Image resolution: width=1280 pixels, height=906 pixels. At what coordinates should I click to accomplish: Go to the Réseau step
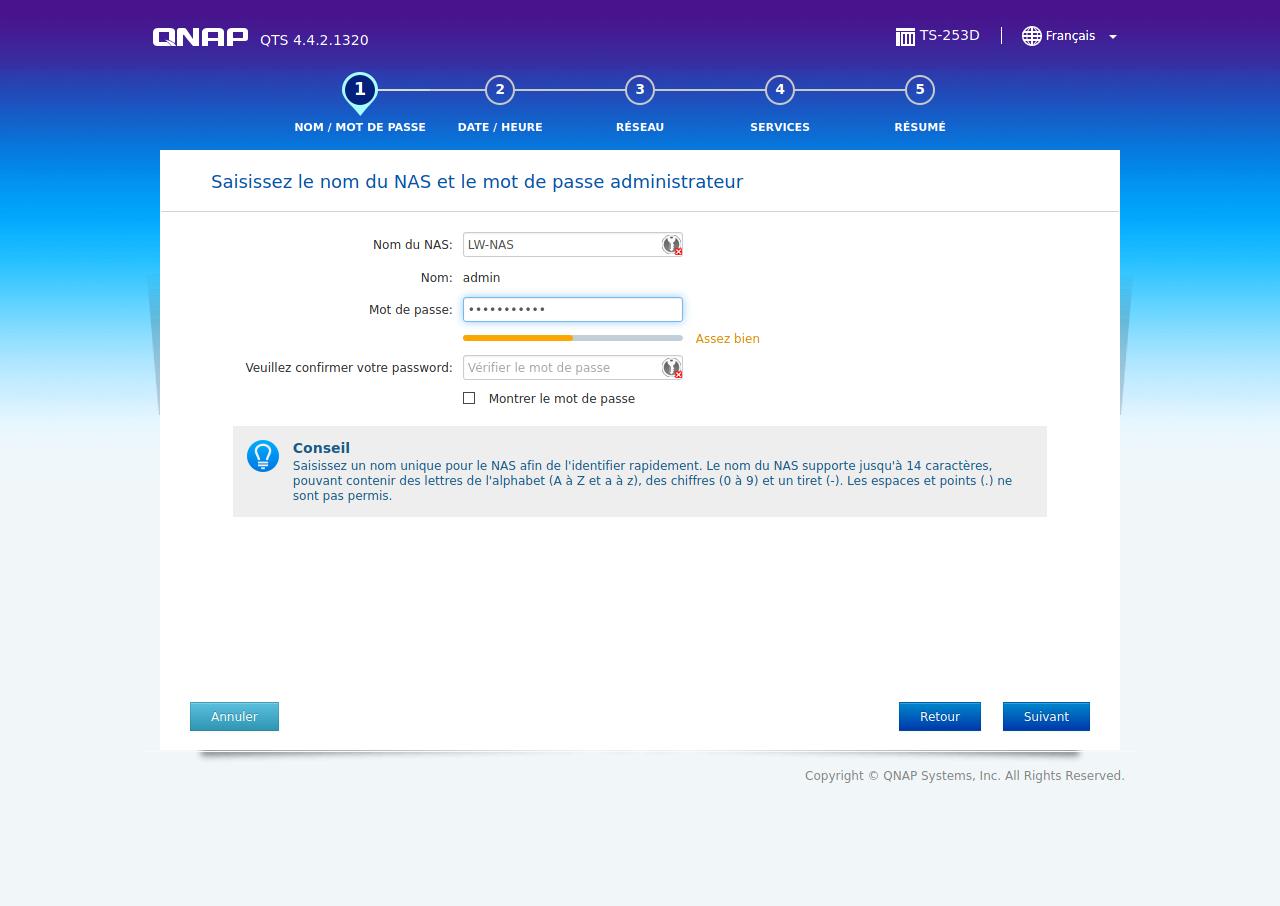click(x=640, y=90)
